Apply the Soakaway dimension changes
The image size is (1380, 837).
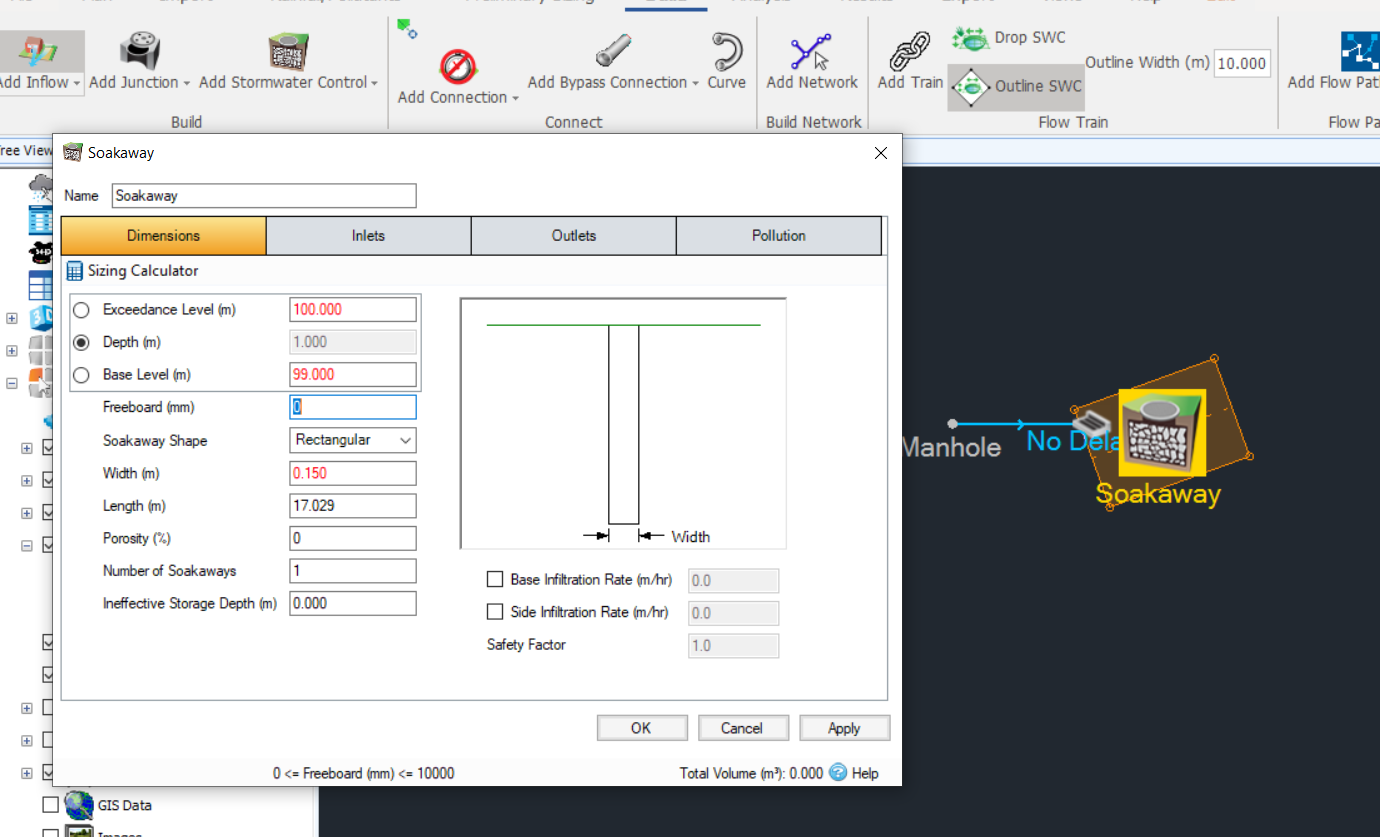844,727
